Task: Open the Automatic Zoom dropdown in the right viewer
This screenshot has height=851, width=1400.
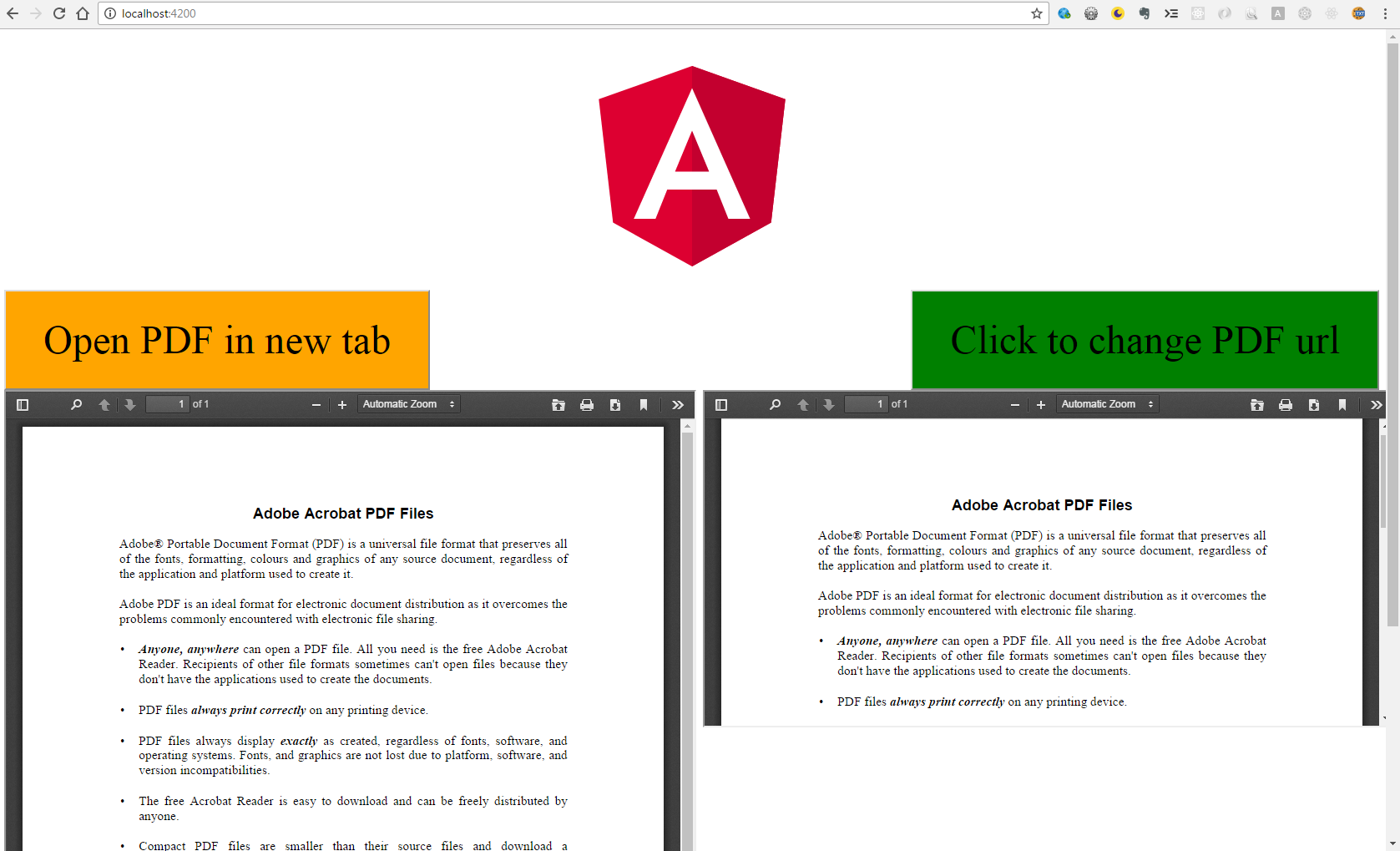Action: tap(1107, 403)
